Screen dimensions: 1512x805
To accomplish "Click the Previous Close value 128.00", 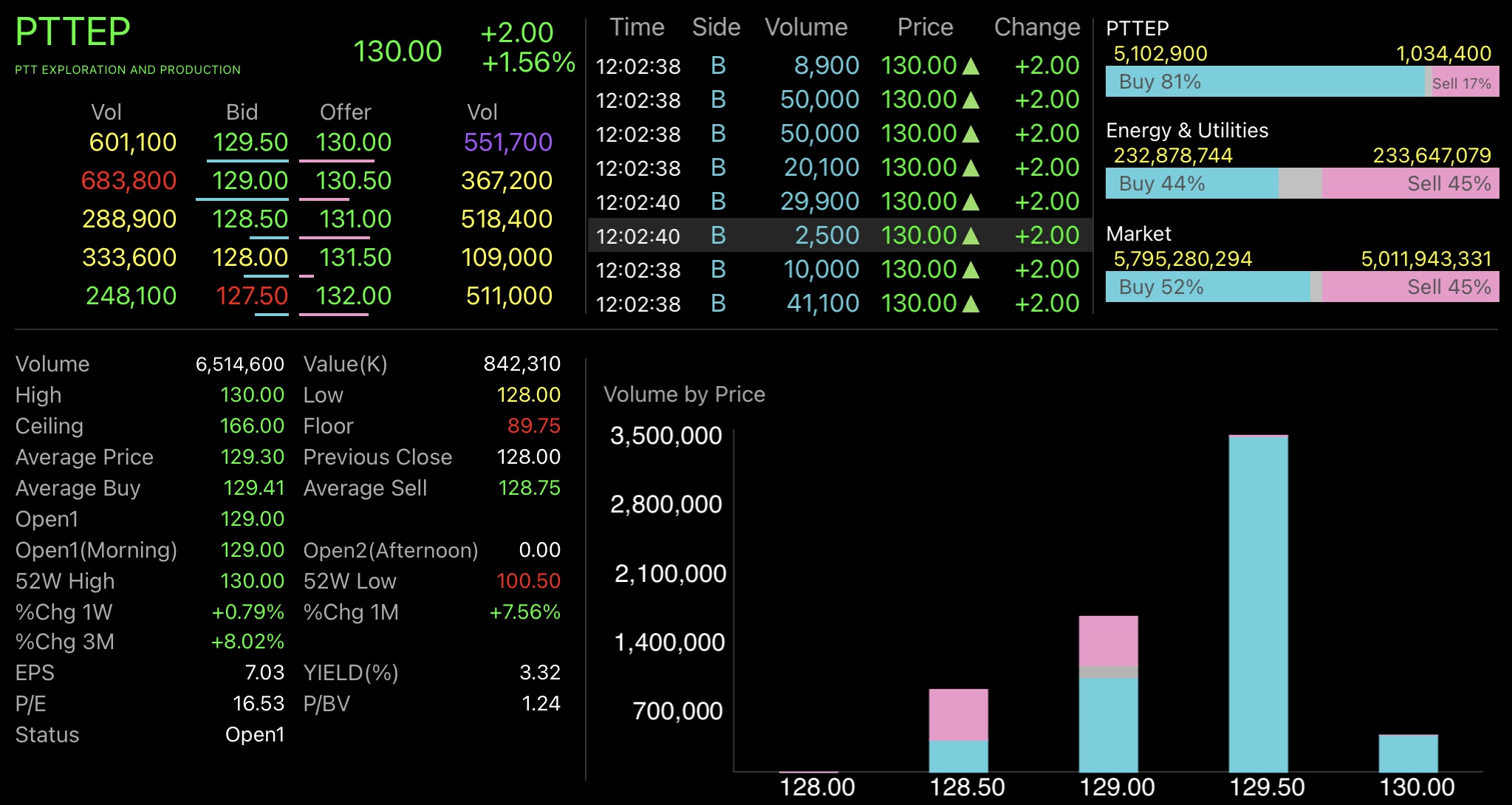I will pos(528,456).
